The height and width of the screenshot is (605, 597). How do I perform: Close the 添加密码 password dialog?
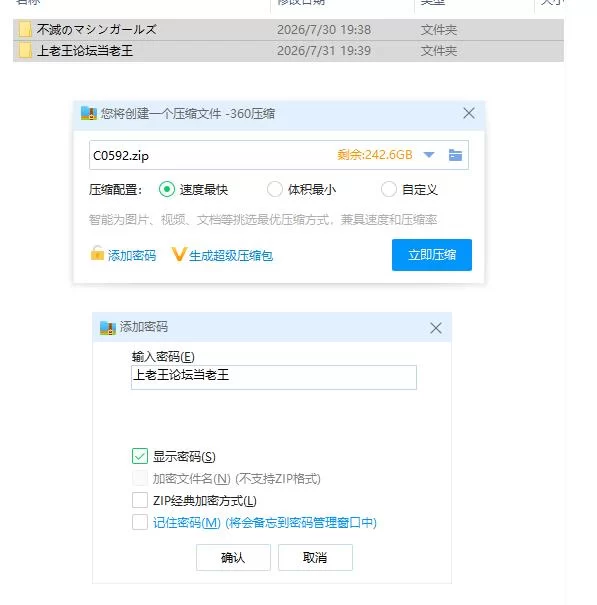436,328
